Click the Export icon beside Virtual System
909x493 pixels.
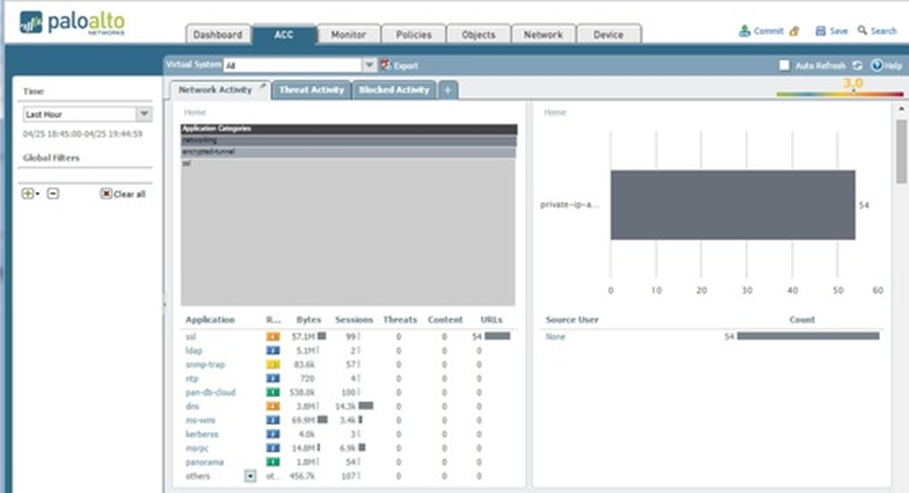(385, 65)
